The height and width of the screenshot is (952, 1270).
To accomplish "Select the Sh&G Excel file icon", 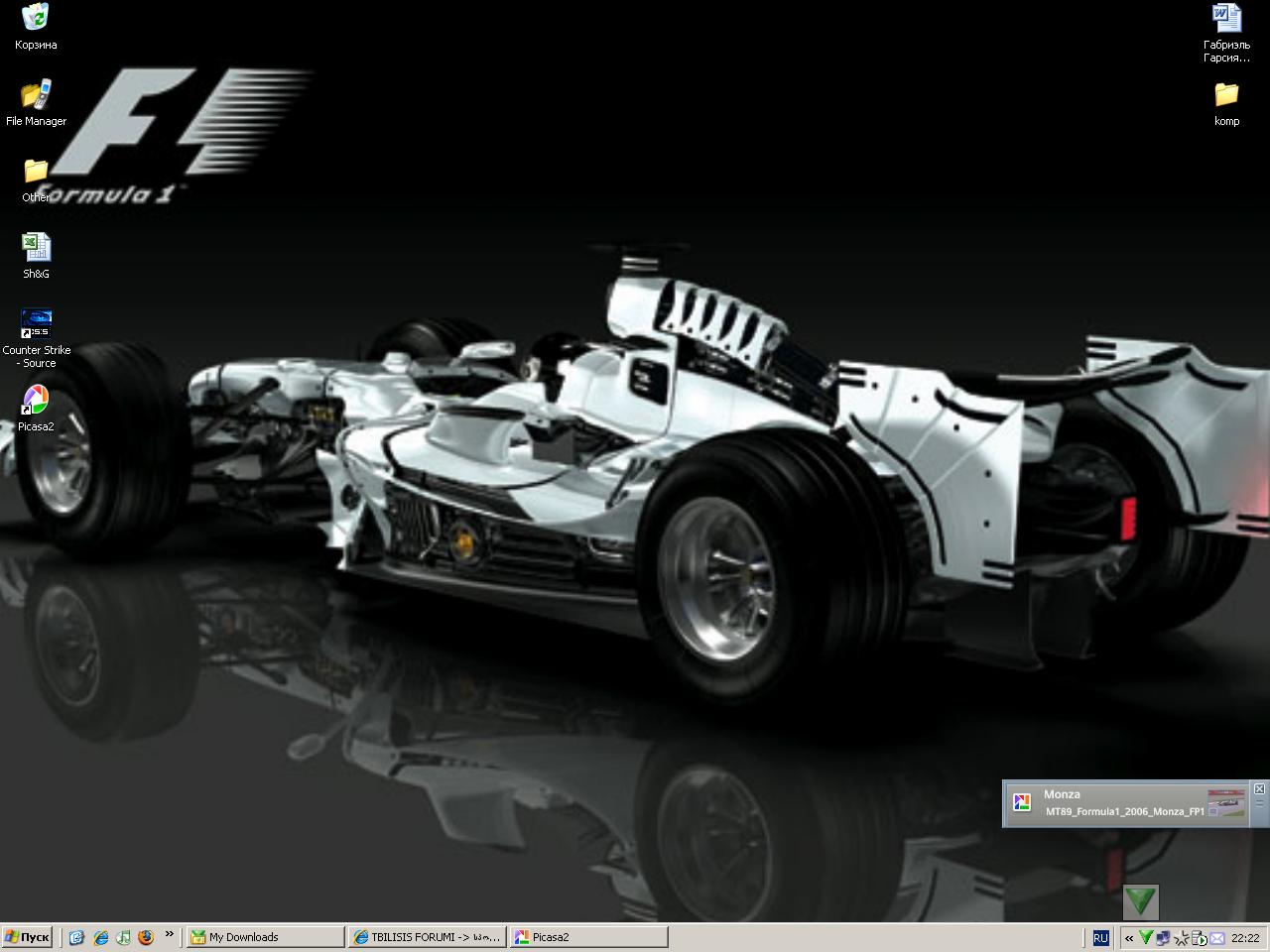I will pyautogui.click(x=36, y=256).
